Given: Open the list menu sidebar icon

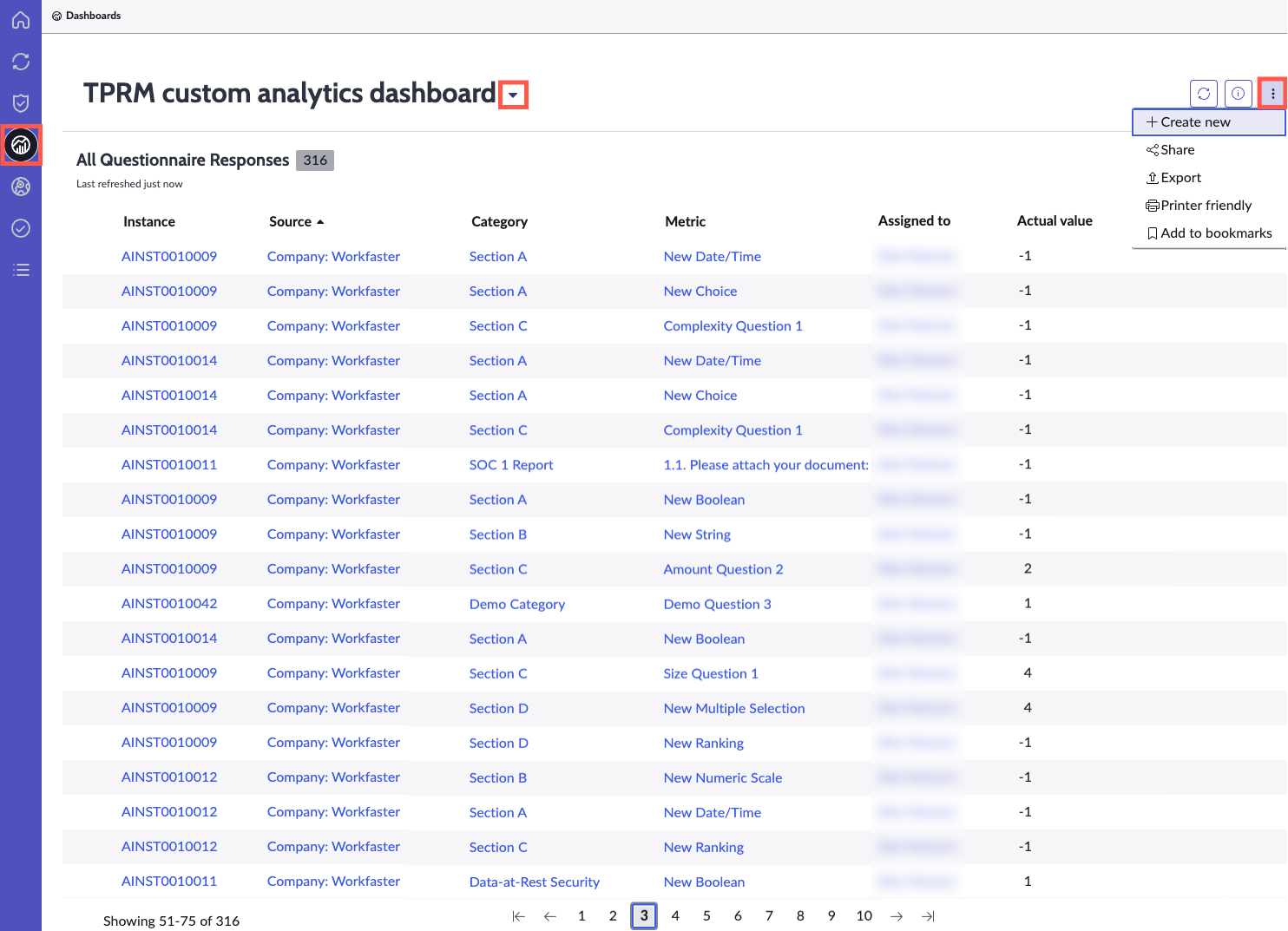Looking at the screenshot, I should [x=21, y=270].
